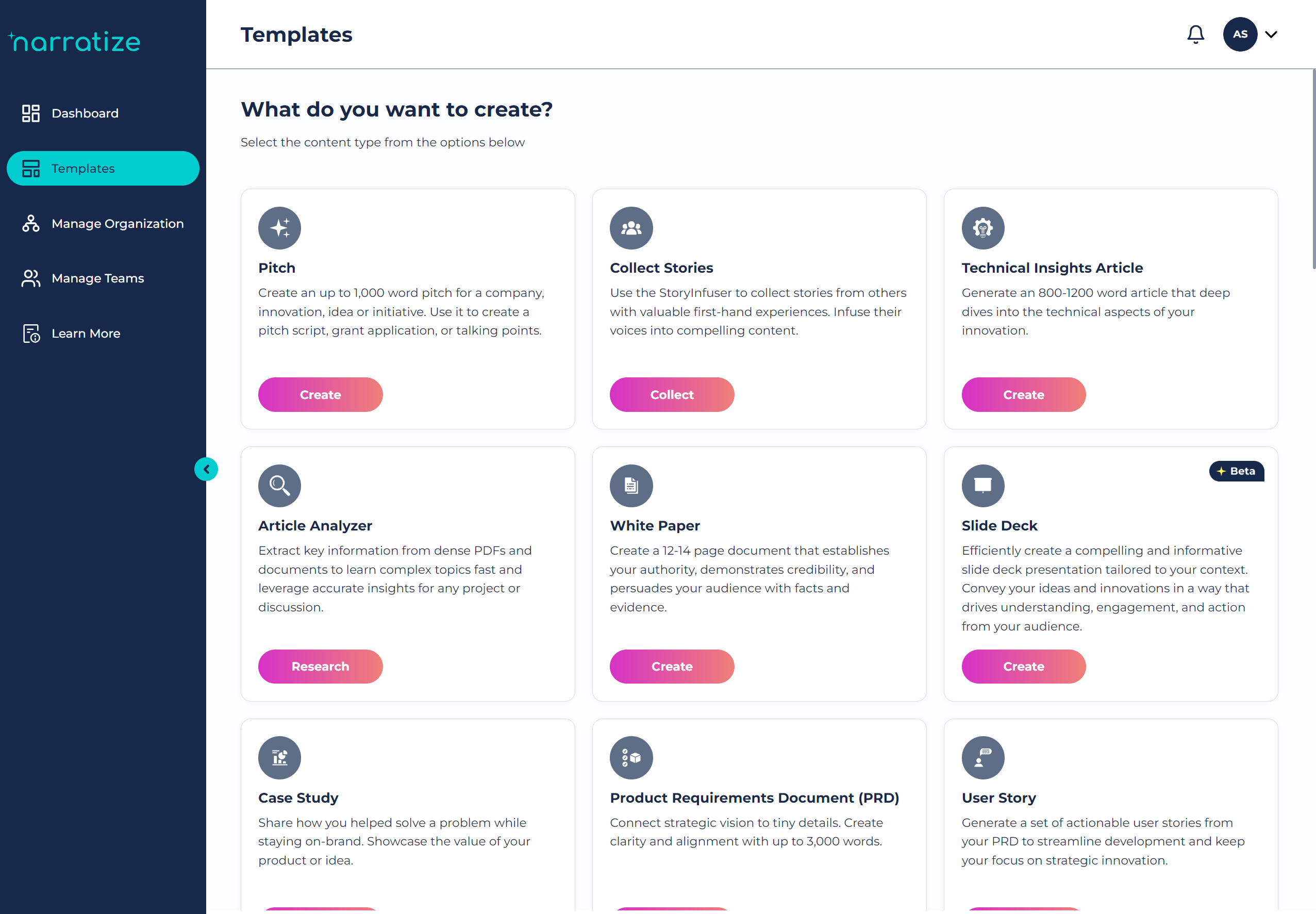Open the AS profile avatar menu
Screen dimensions: 1316x914
point(1240,35)
